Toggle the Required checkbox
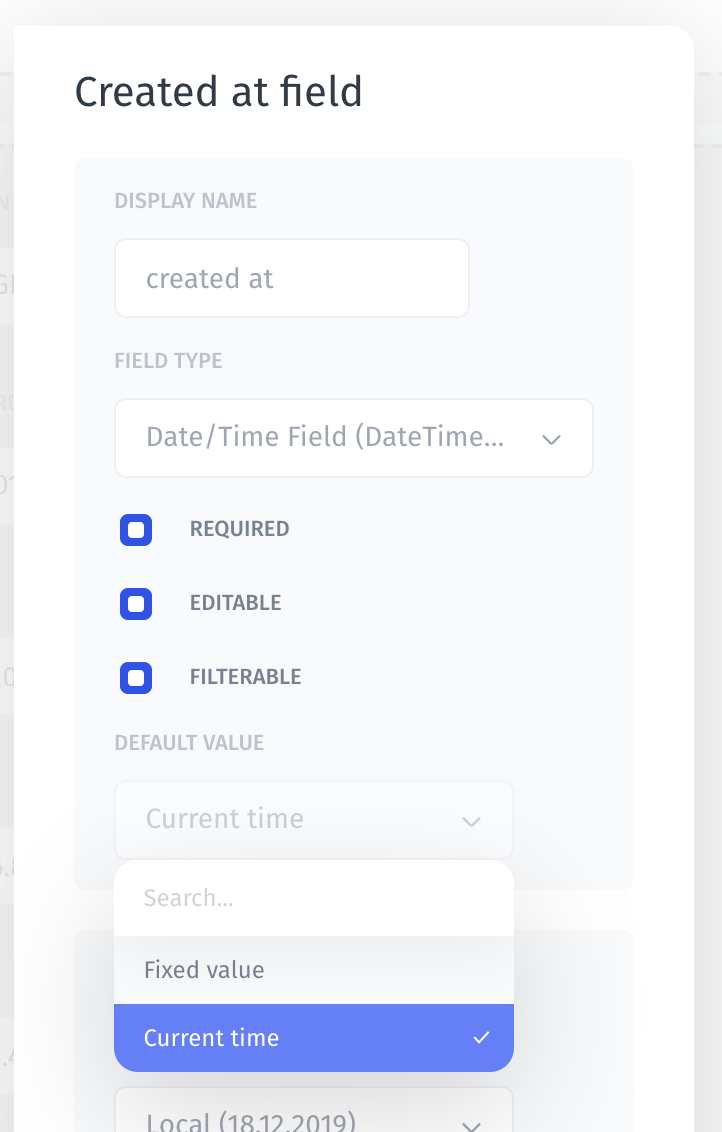The height and width of the screenshot is (1132, 722). click(x=136, y=530)
